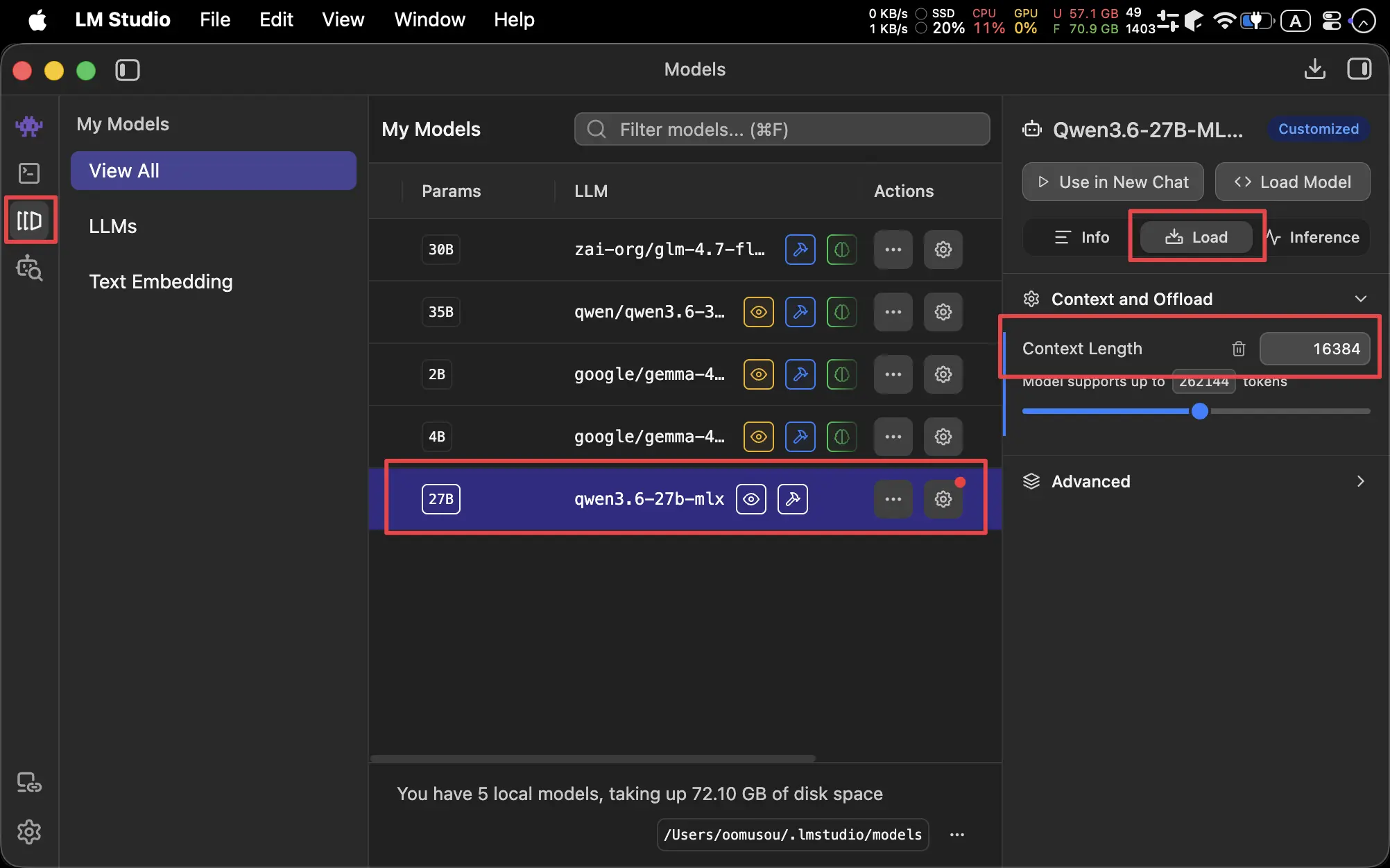The image size is (1390, 868).
Task: Open the /Users/oomusou/.lmstudio/models path button
Action: 792,835
